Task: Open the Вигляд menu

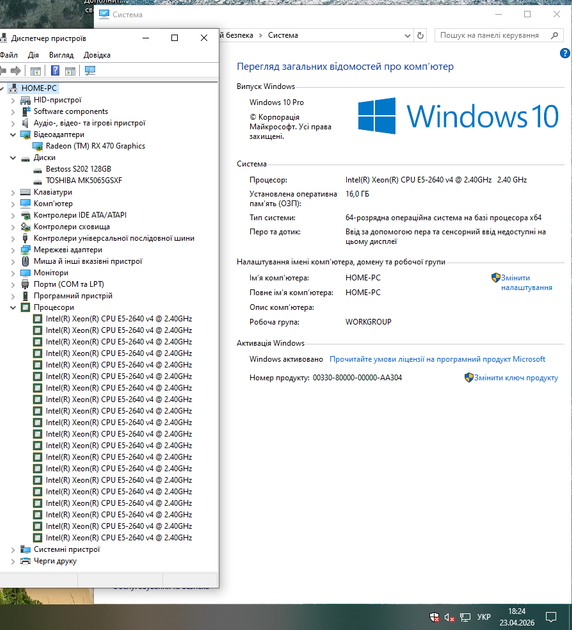Action: (61, 55)
